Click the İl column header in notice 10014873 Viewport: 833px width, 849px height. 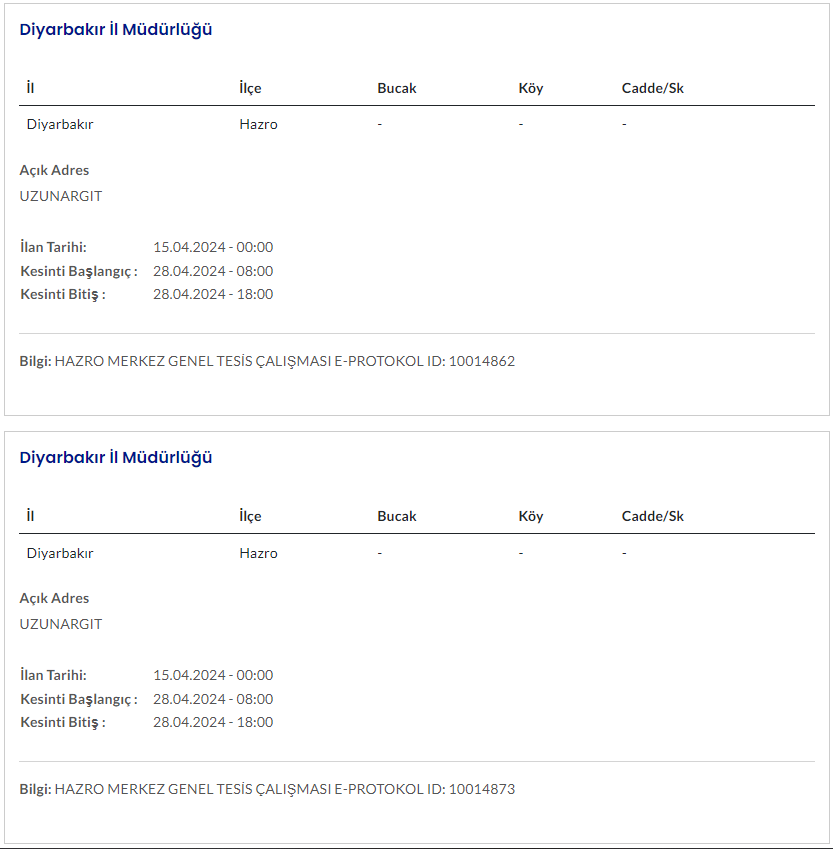coord(31,516)
